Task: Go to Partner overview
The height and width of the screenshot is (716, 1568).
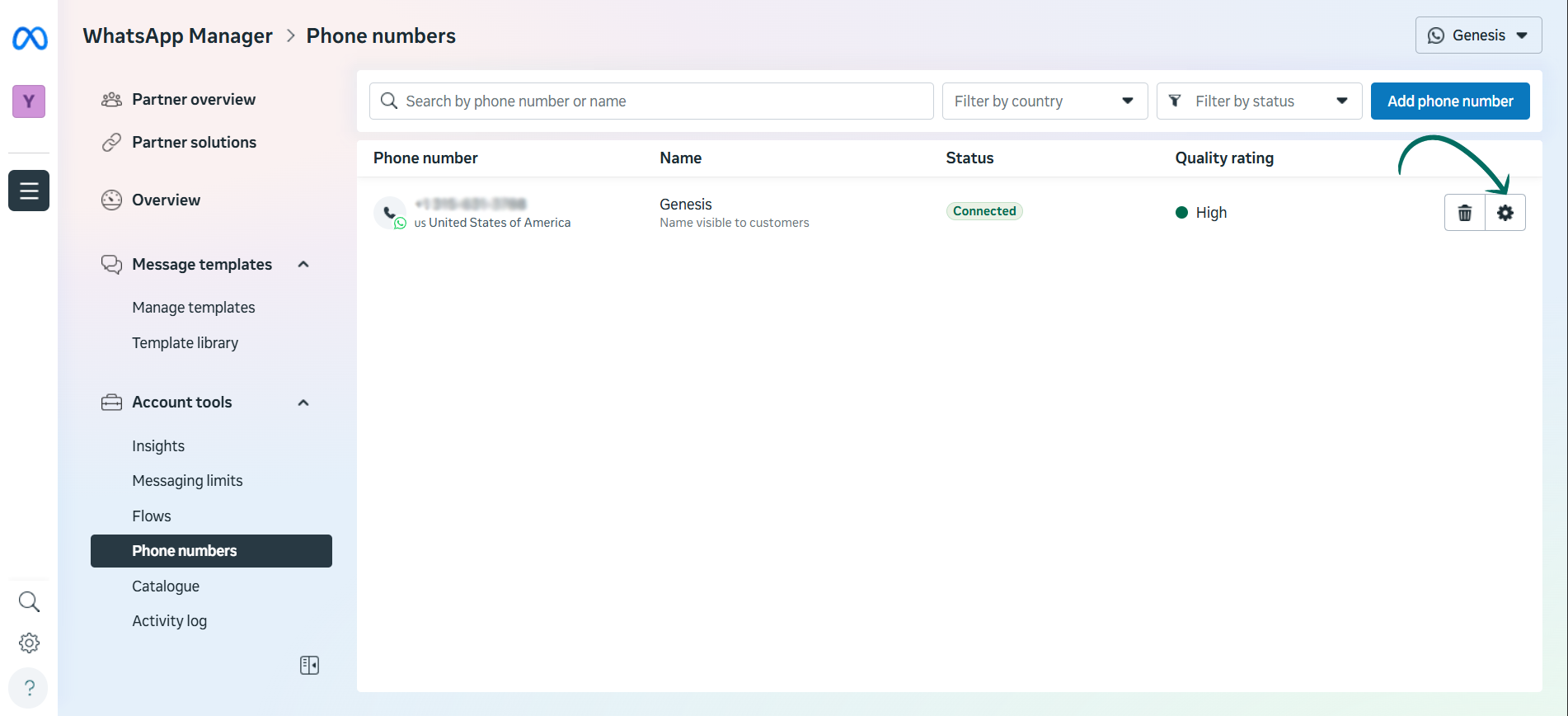Action: 194,100
